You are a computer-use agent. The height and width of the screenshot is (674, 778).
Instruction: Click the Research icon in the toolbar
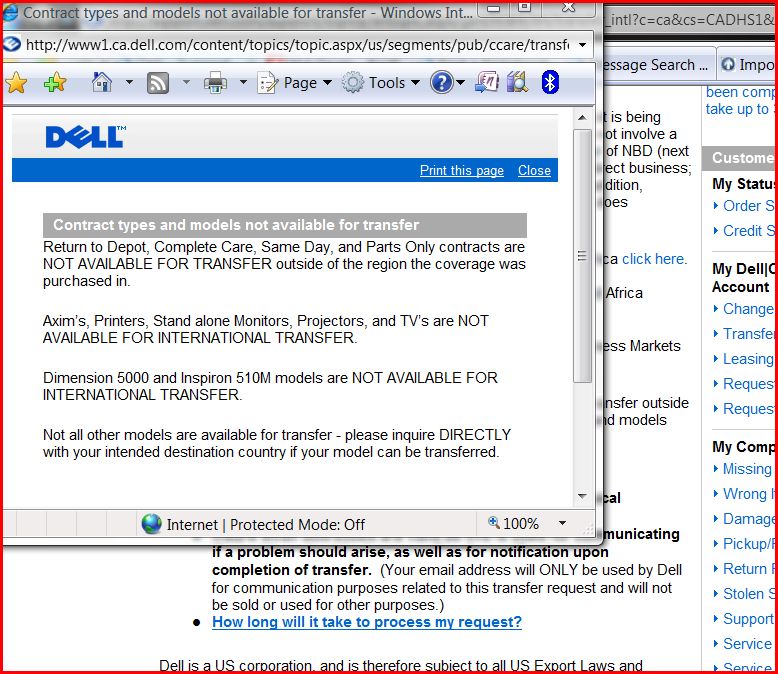coord(517,82)
